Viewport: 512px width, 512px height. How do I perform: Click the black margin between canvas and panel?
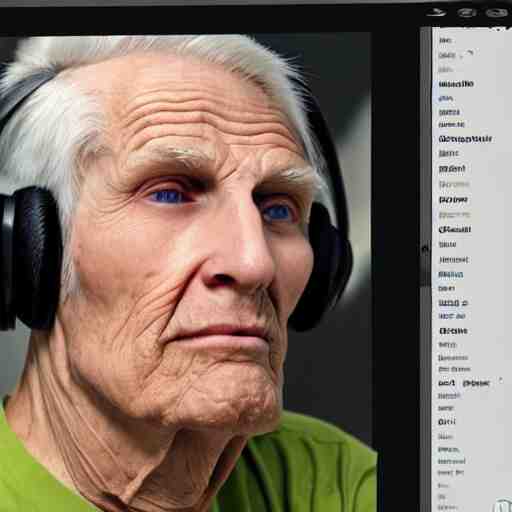pyautogui.click(x=396, y=267)
